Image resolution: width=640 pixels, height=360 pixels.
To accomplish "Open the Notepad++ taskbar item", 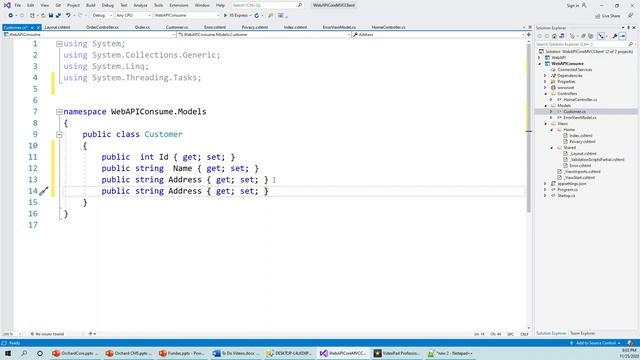I will tap(450, 353).
